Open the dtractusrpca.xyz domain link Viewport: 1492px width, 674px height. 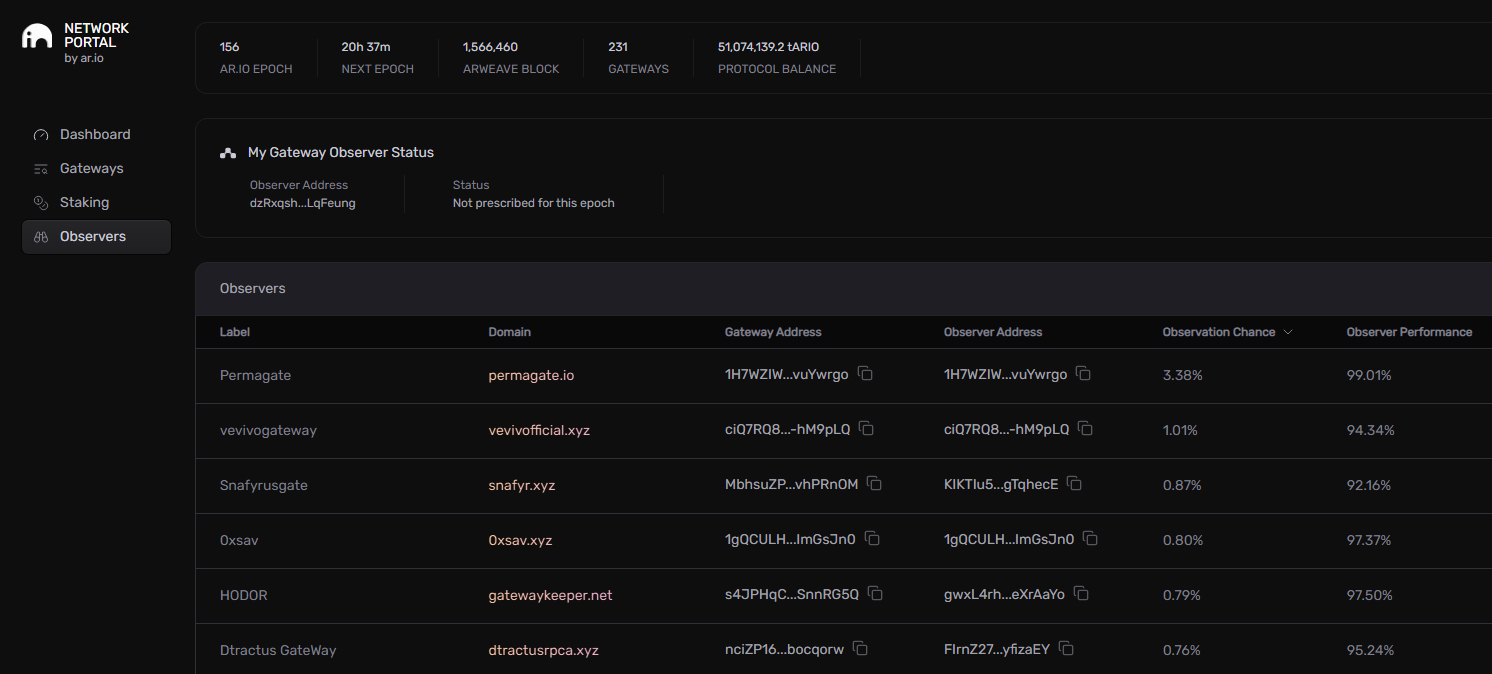(x=543, y=650)
